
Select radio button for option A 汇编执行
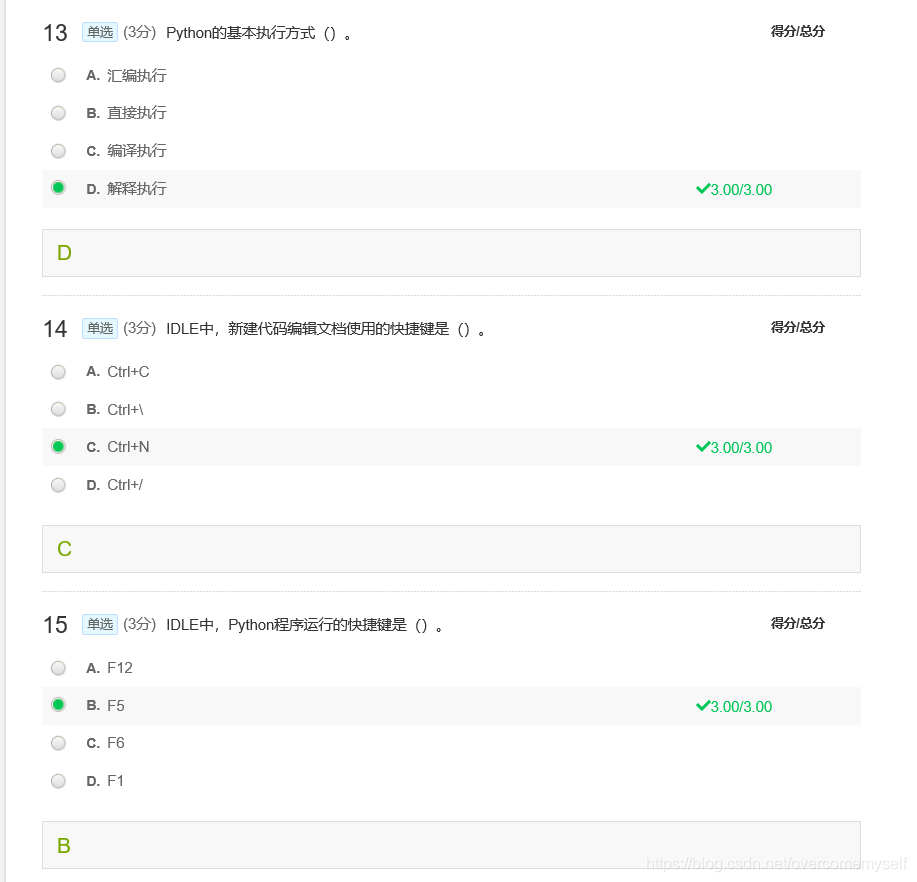(58, 75)
